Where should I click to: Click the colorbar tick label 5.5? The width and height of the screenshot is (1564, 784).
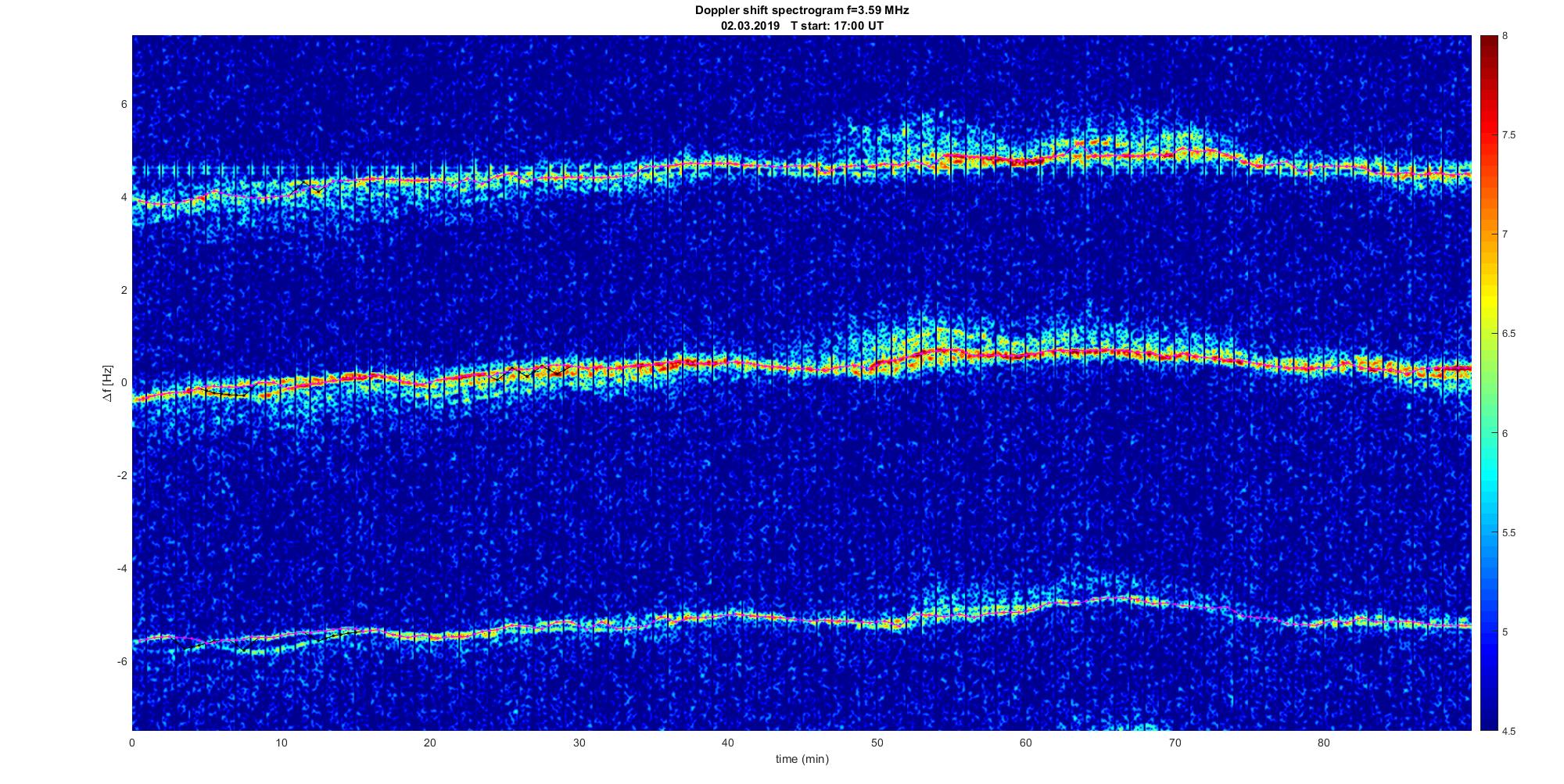(x=1508, y=532)
